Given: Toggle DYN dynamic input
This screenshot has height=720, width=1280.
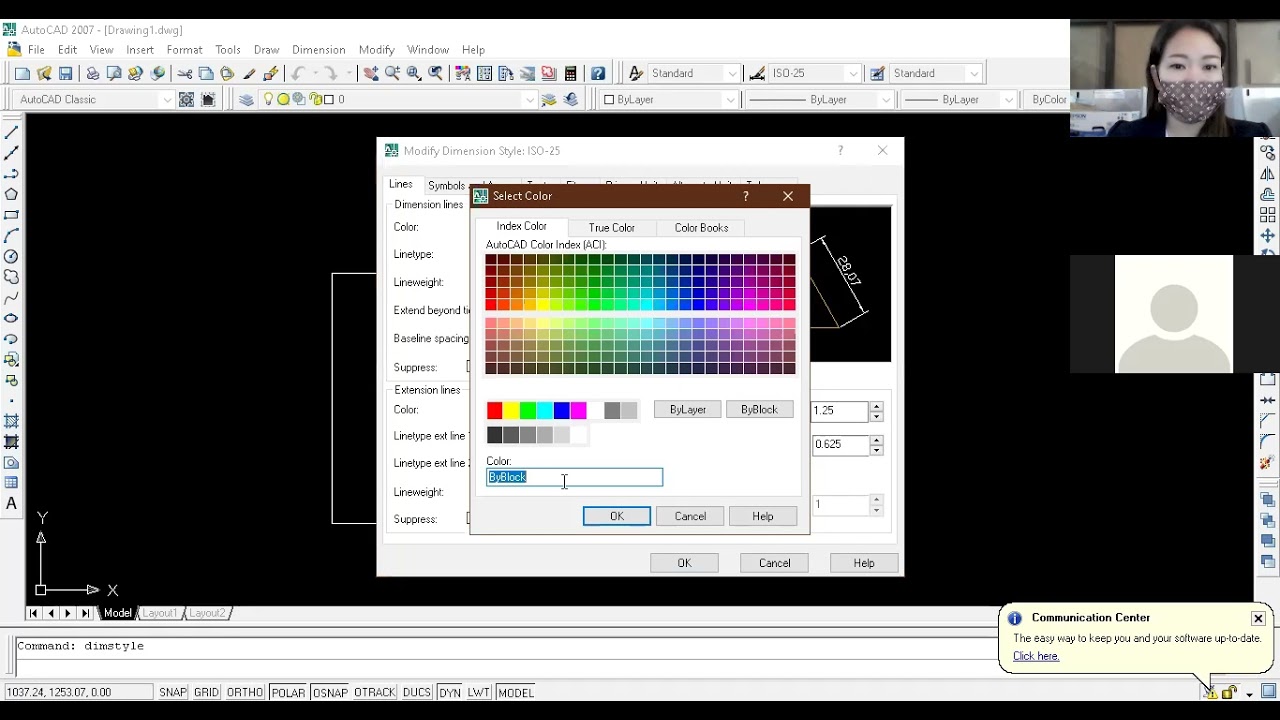Looking at the screenshot, I should pyautogui.click(x=449, y=692).
